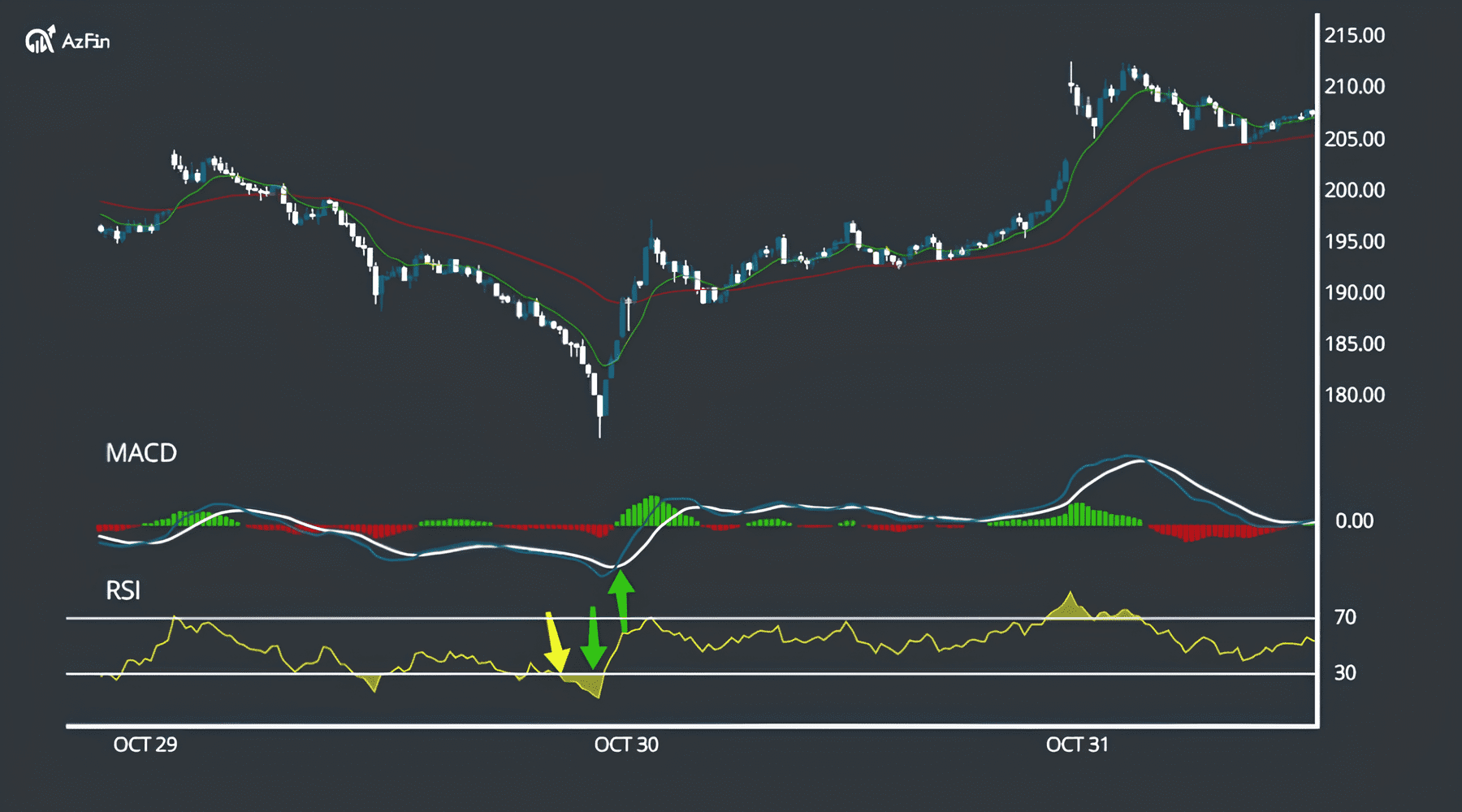This screenshot has height=812, width=1462.
Task: Click the MACD panel label
Action: (x=140, y=452)
